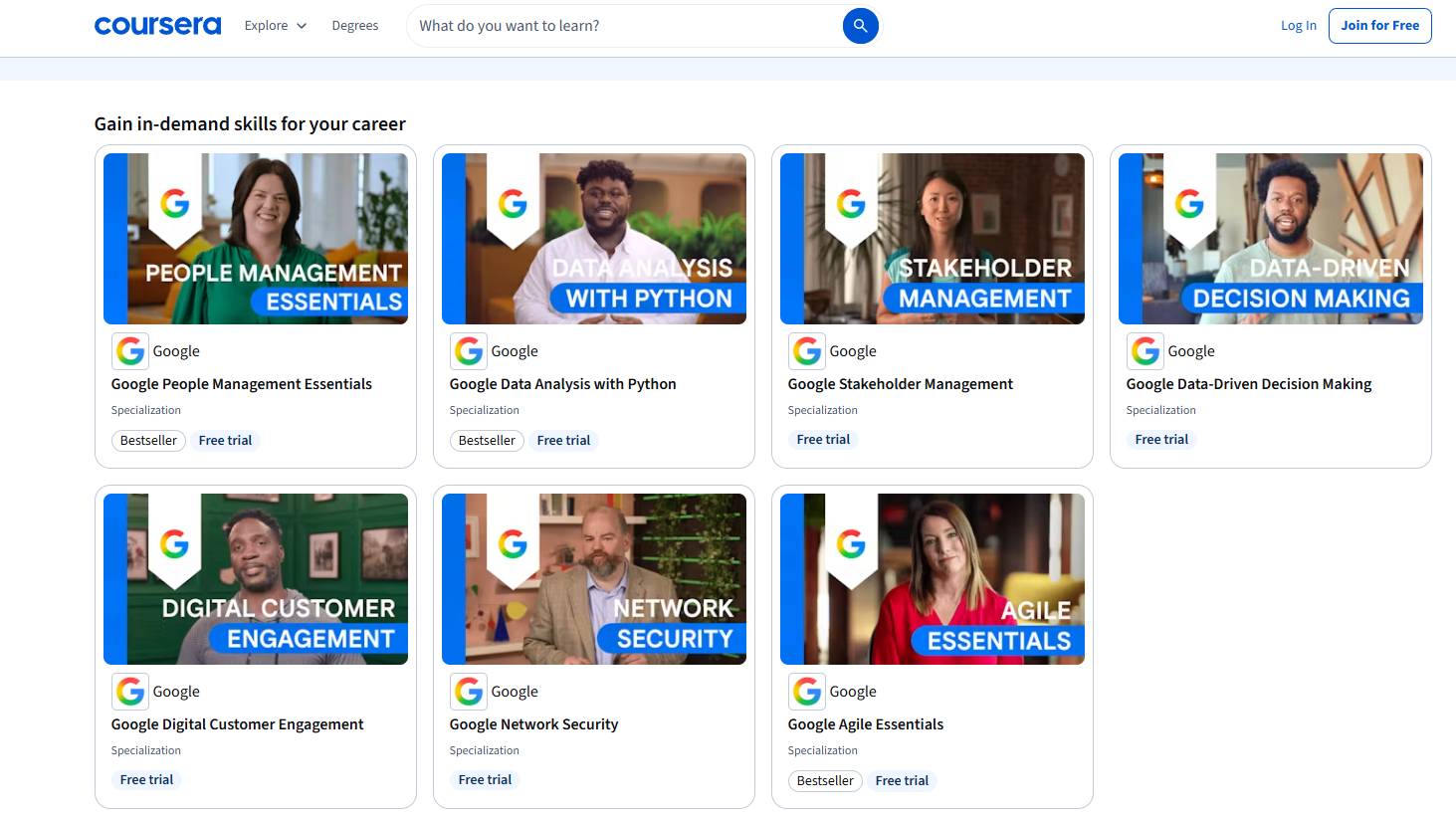
Task: Click Google provider name on Stakeholder Management card
Action: coord(853,351)
